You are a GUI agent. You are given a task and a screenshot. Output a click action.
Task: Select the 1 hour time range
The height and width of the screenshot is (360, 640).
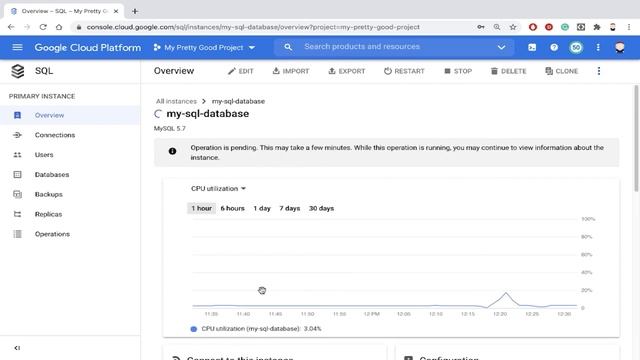click(x=202, y=208)
